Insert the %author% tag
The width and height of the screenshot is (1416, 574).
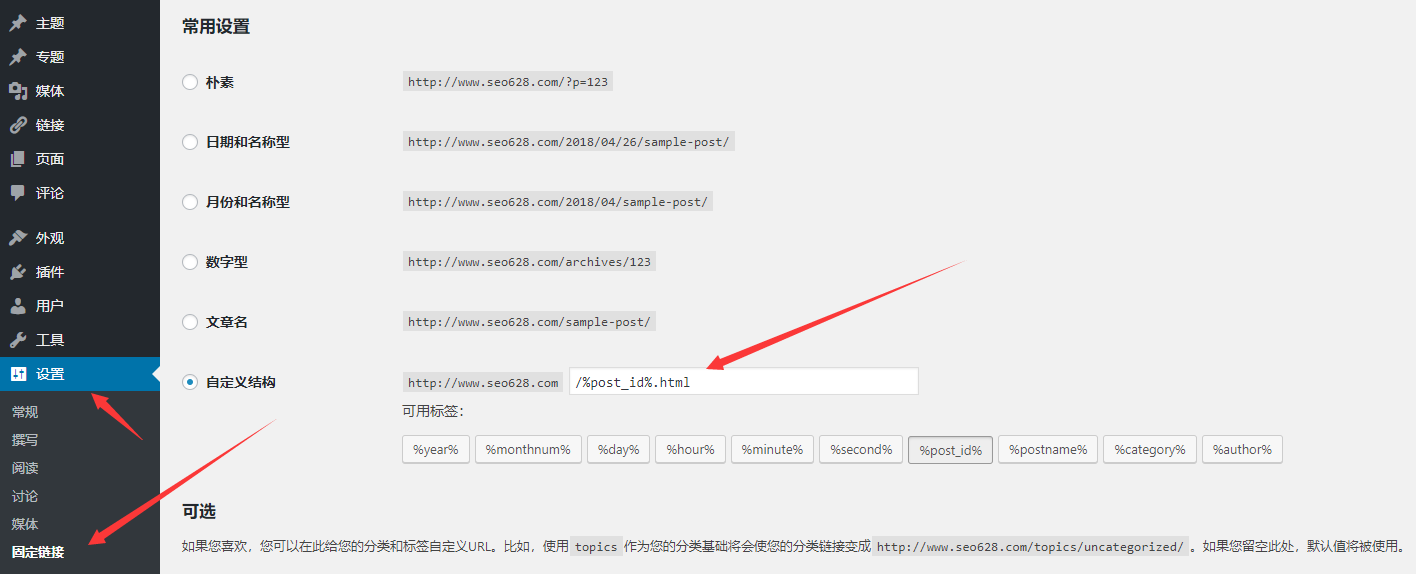[1242, 450]
